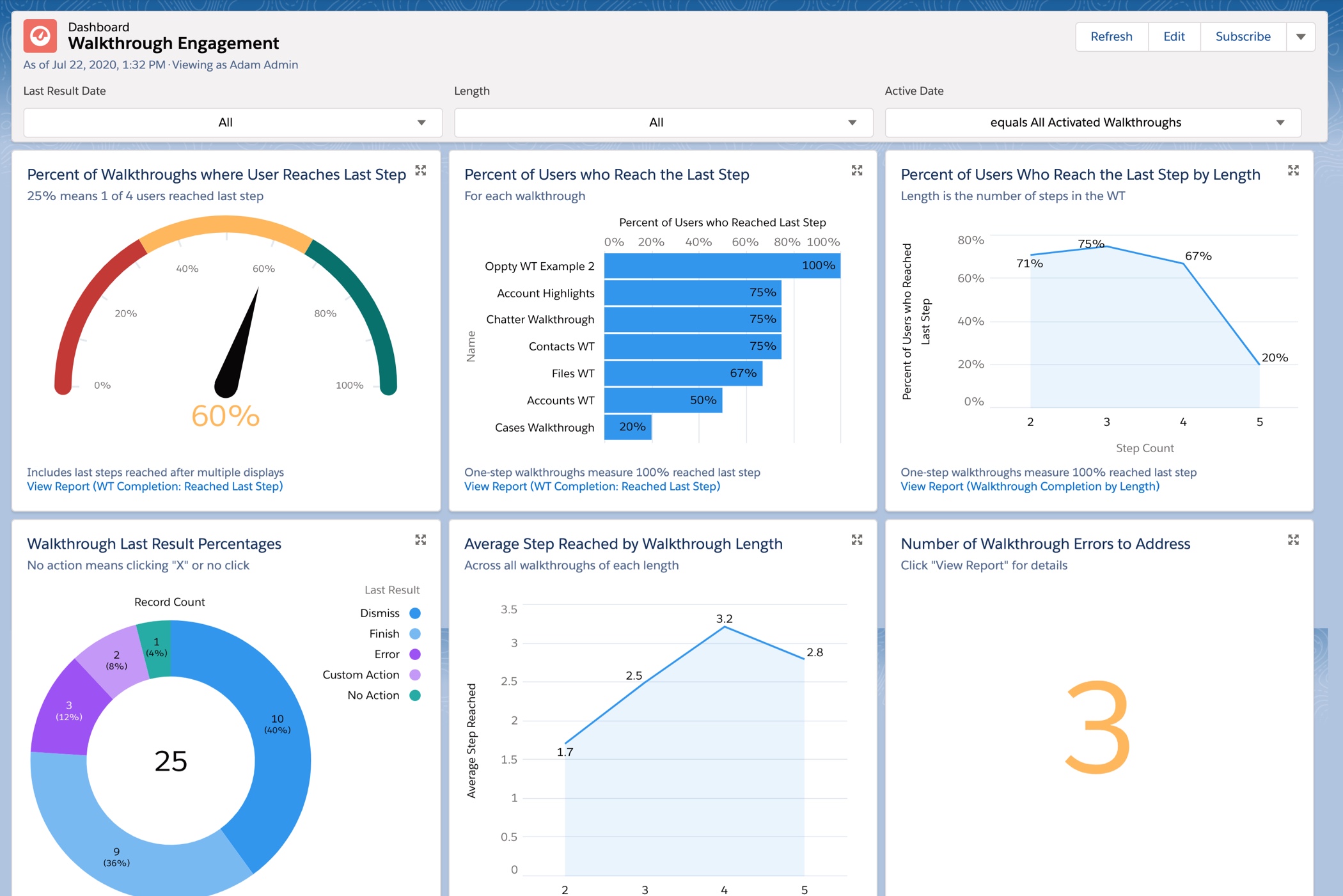1343x896 pixels.
Task: Click the Walkthrough Engagement dashboard logo icon
Action: (x=41, y=36)
